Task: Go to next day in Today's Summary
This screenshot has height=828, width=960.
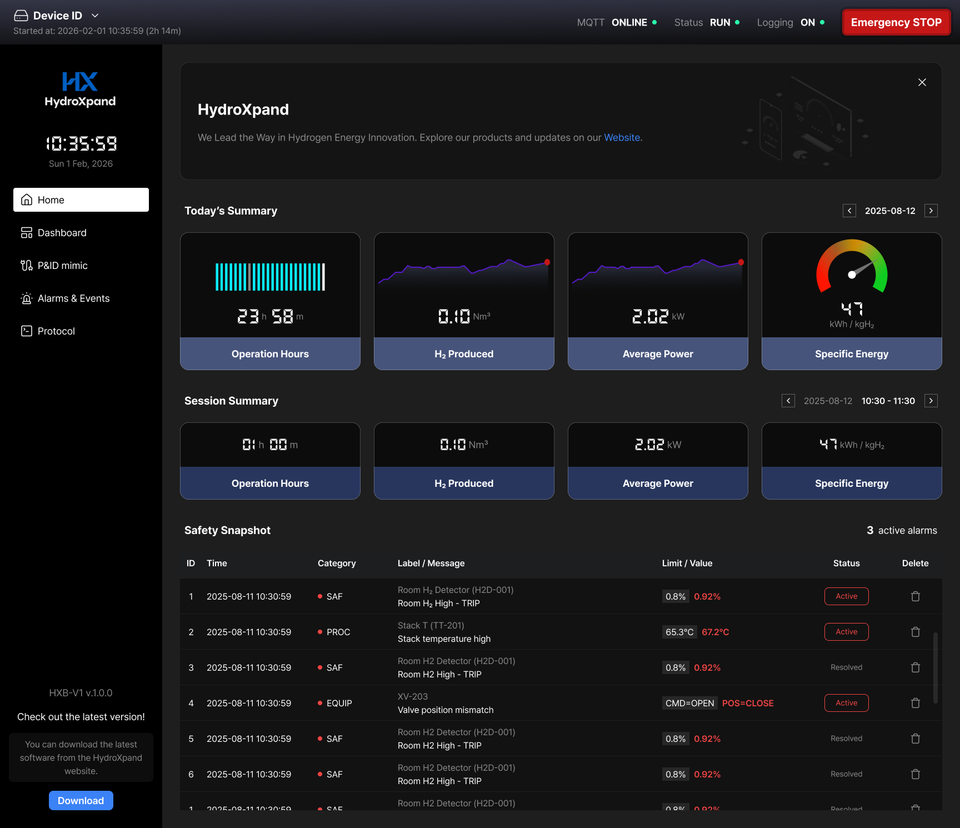Action: pos(931,211)
